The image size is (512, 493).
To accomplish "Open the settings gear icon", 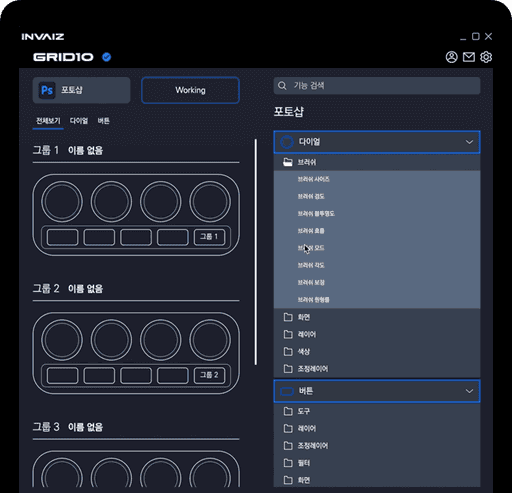I will coord(486,57).
